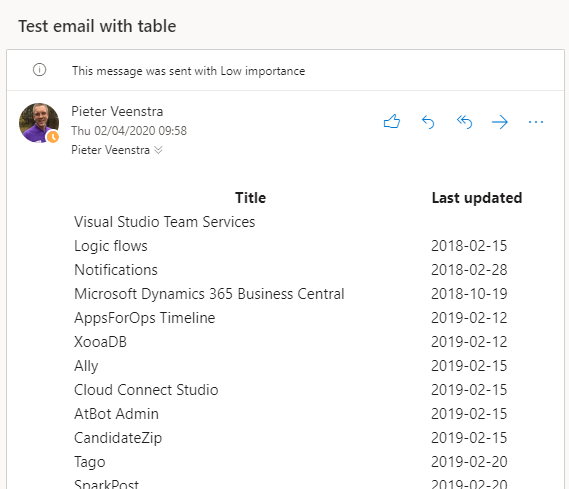Select the 'Tago' table cell

pos(90,462)
